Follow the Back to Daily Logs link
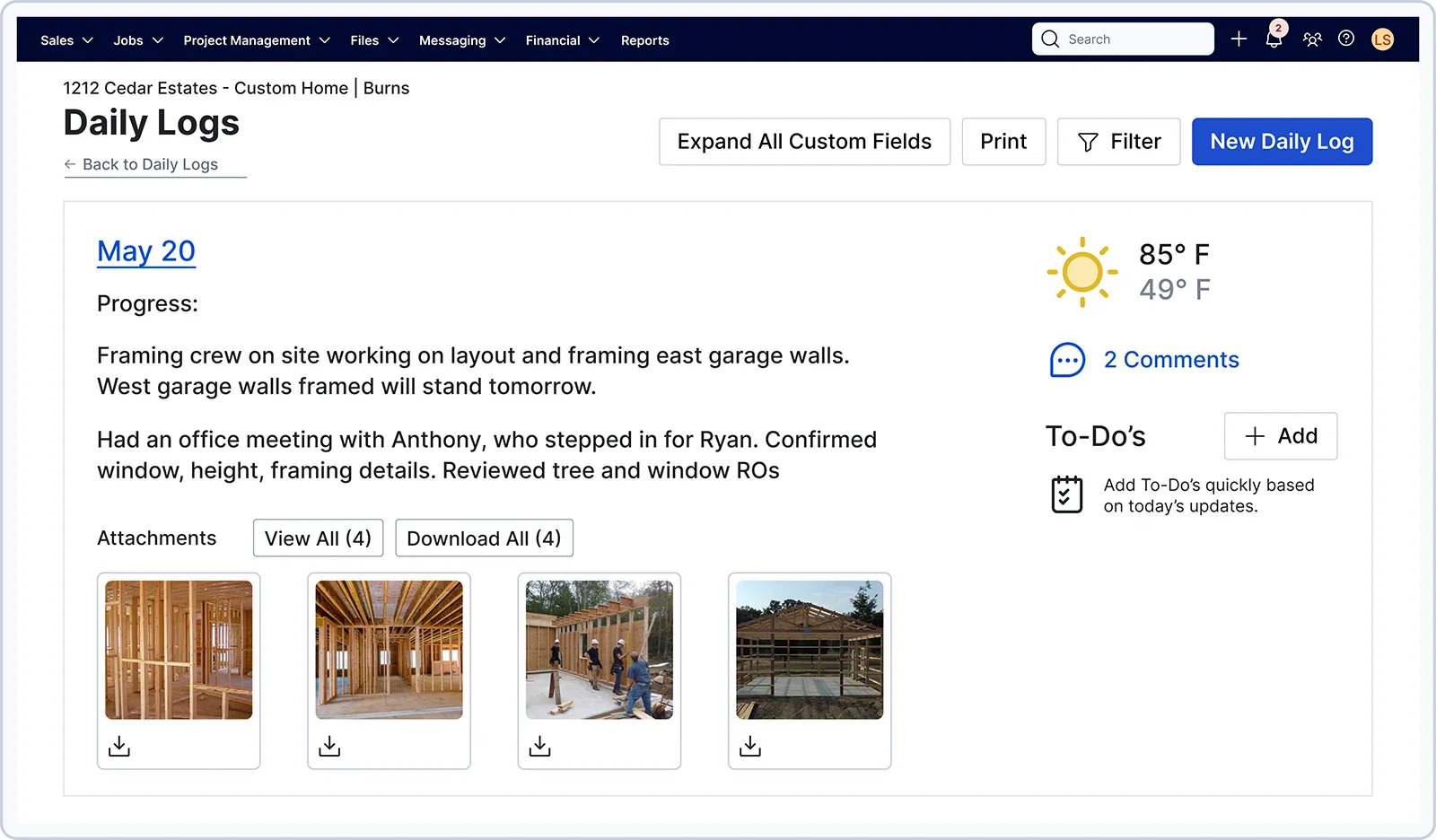 (149, 164)
